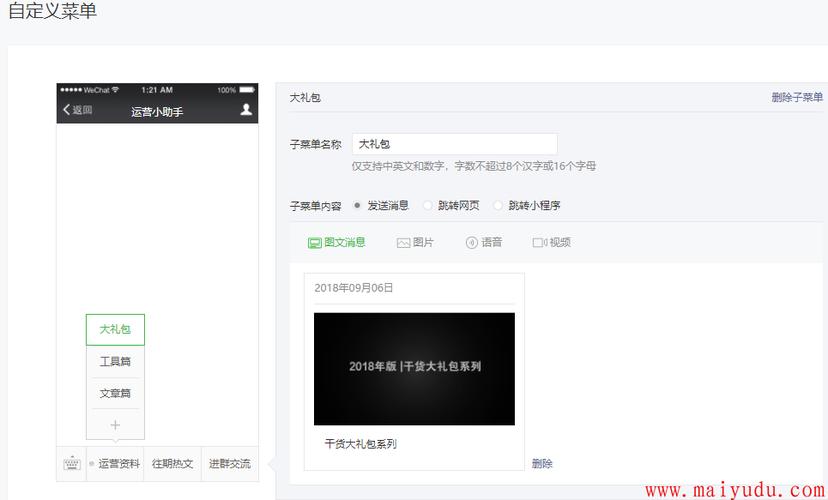Open the profile icon in phone header
Viewport: 828px width, 500px height.
click(246, 109)
